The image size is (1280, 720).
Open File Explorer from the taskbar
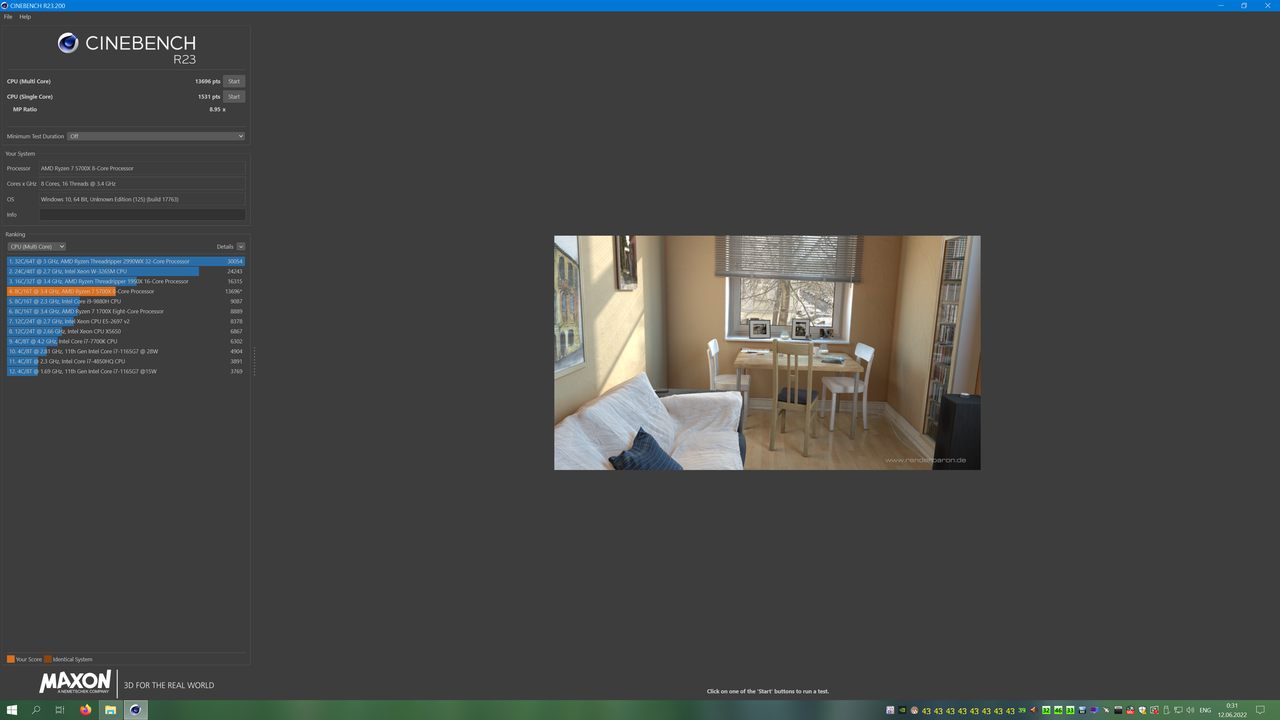click(x=110, y=710)
